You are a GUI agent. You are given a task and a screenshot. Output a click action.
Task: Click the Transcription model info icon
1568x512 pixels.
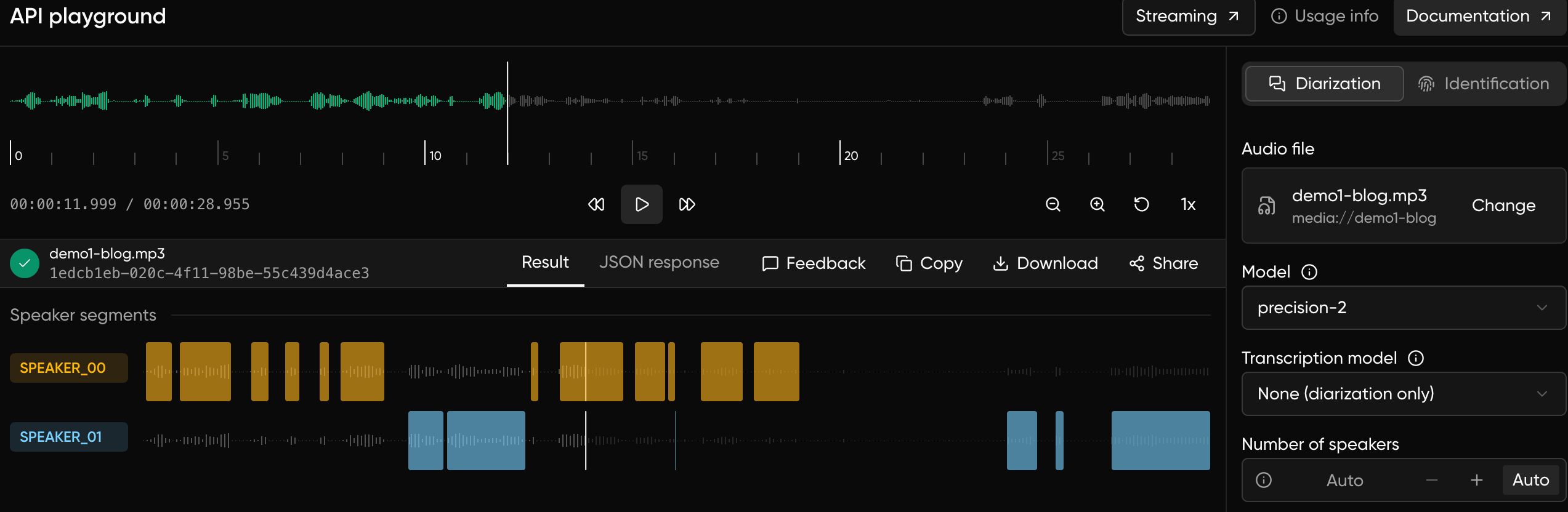point(1416,358)
